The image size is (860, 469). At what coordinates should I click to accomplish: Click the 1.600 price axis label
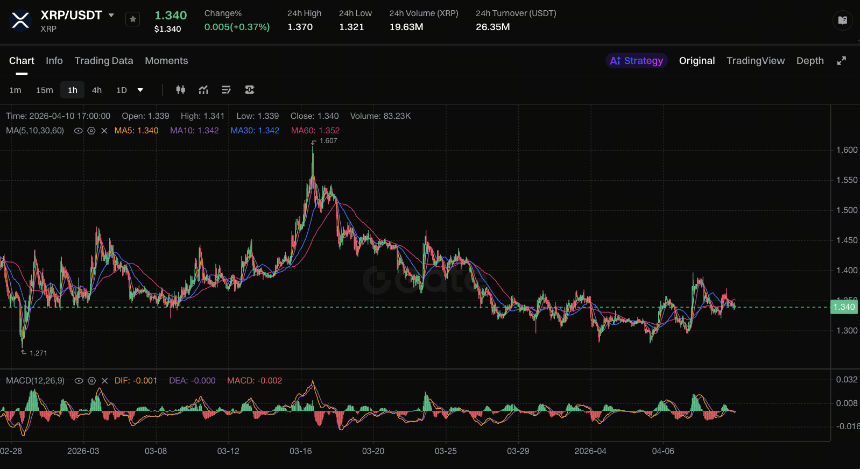pyautogui.click(x=846, y=150)
